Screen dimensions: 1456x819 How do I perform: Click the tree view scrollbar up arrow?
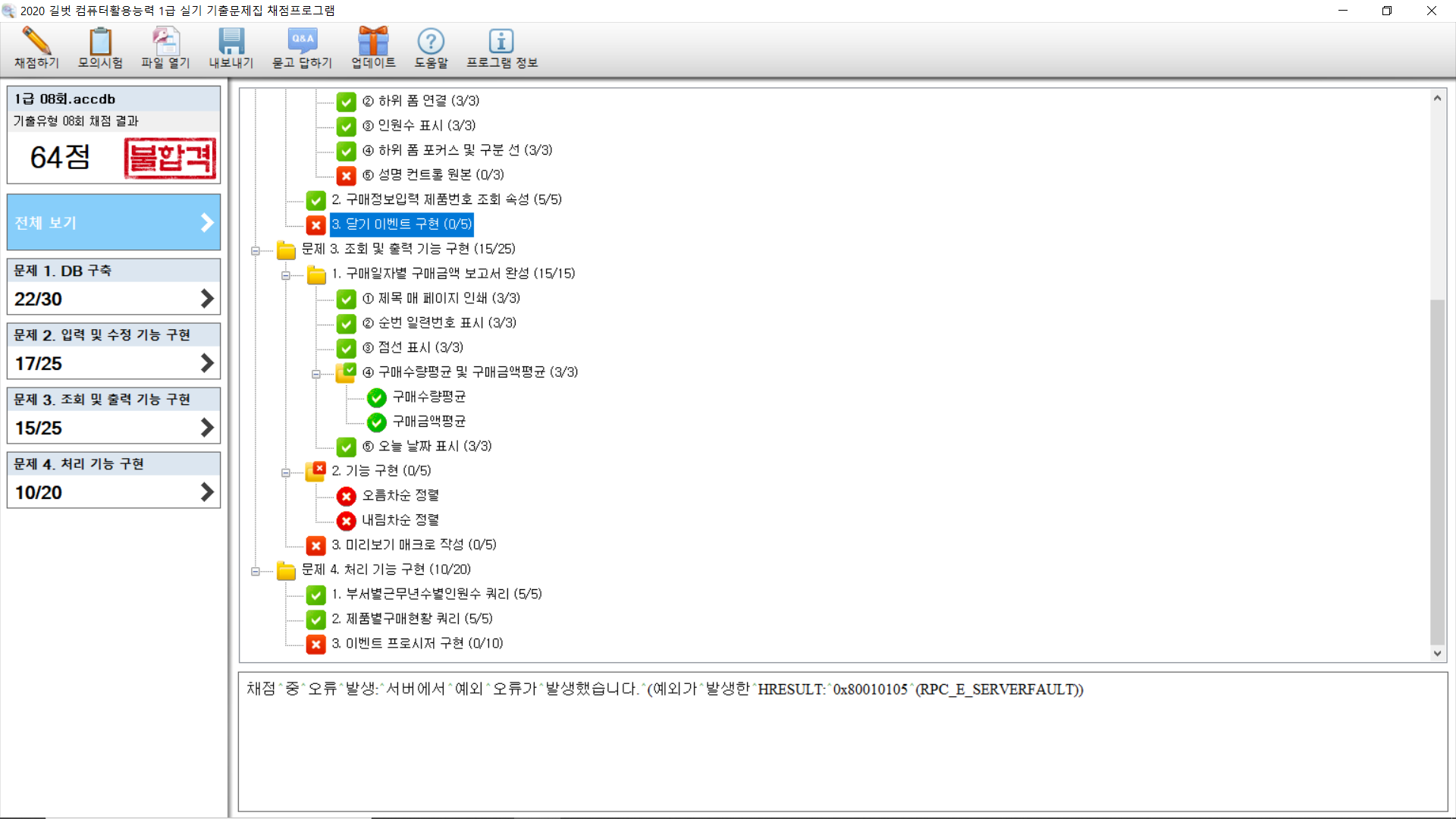point(1436,98)
